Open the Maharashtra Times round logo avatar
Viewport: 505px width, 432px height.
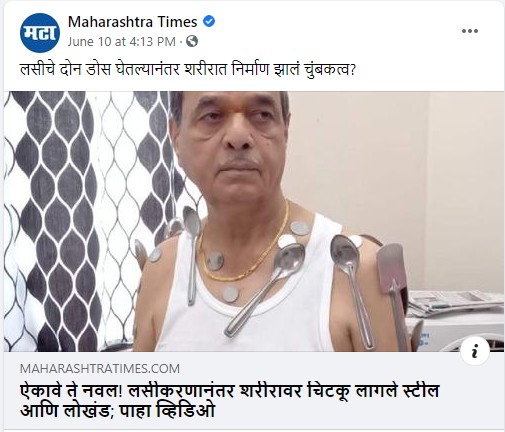pos(40,33)
